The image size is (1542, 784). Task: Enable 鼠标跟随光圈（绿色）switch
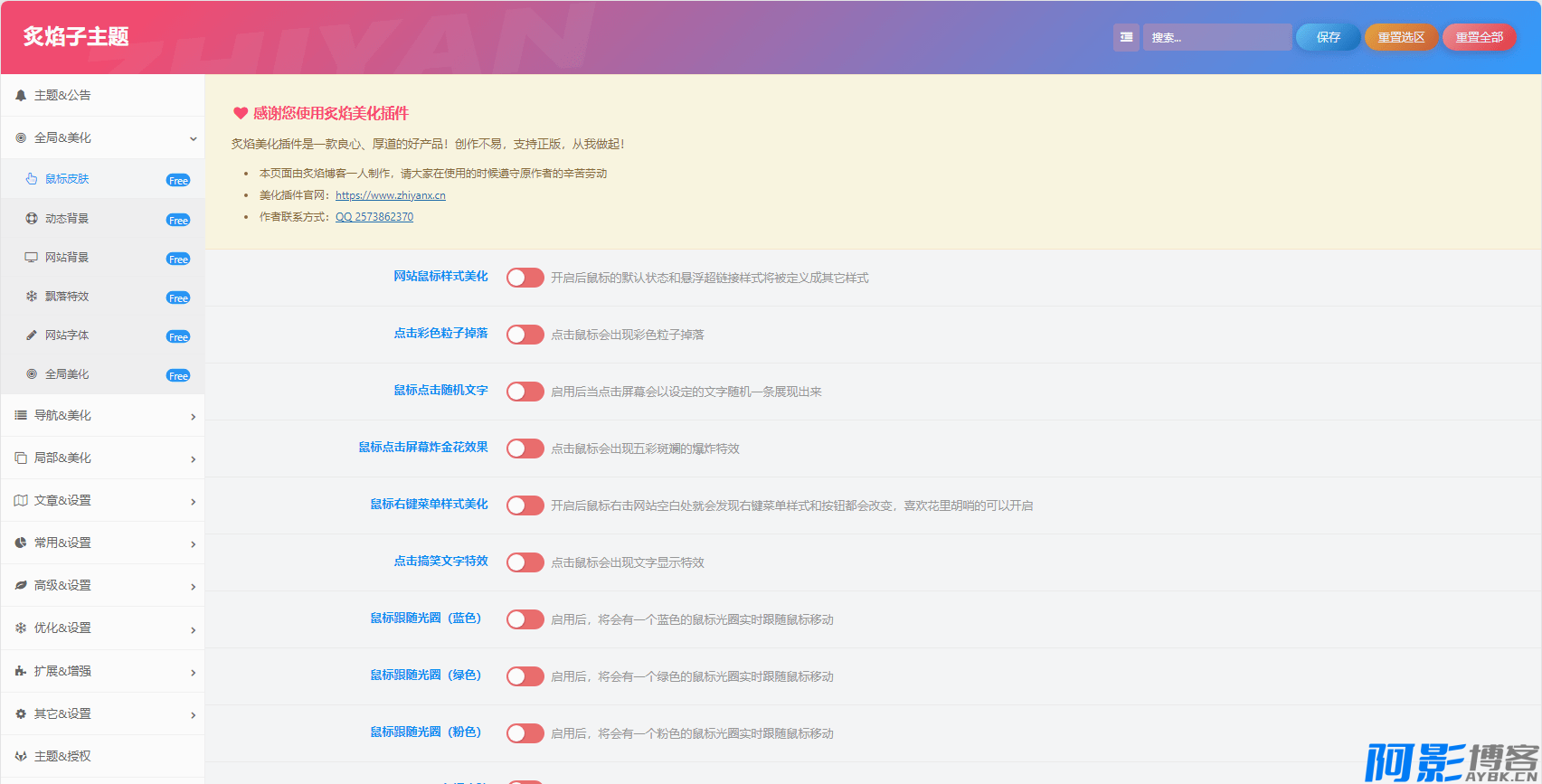(x=525, y=676)
